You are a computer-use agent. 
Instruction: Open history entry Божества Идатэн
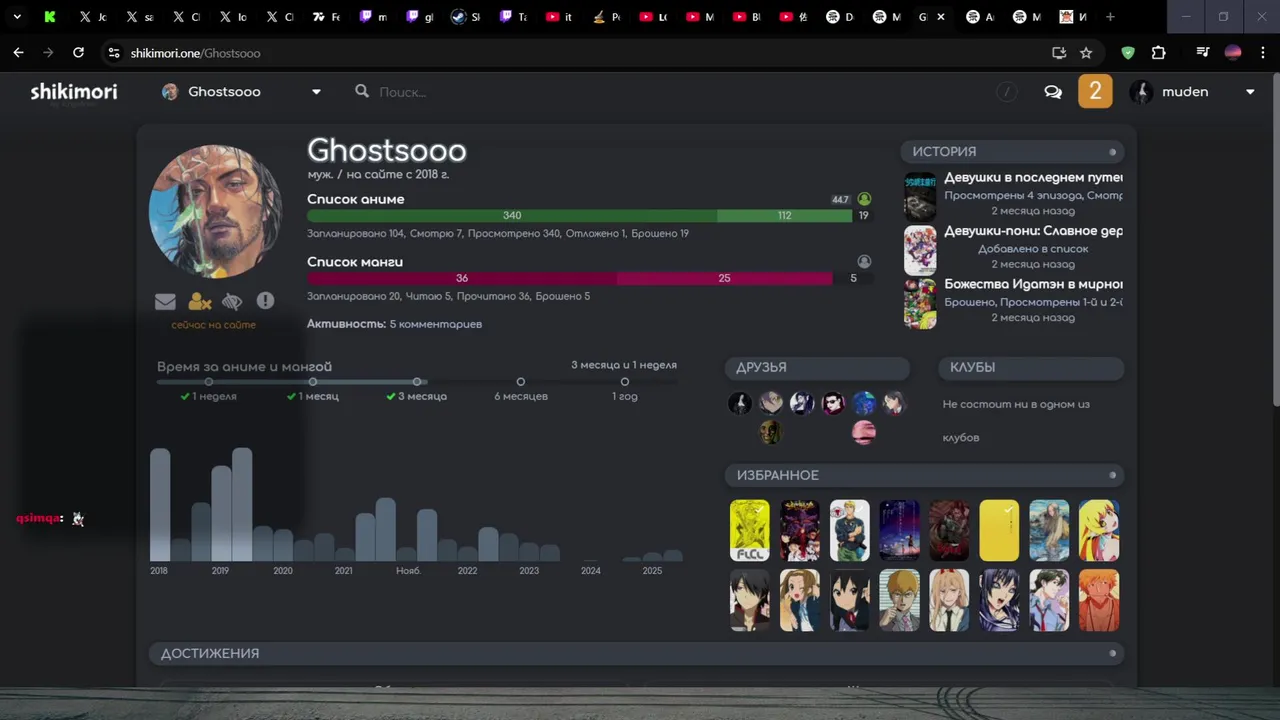coord(1033,284)
